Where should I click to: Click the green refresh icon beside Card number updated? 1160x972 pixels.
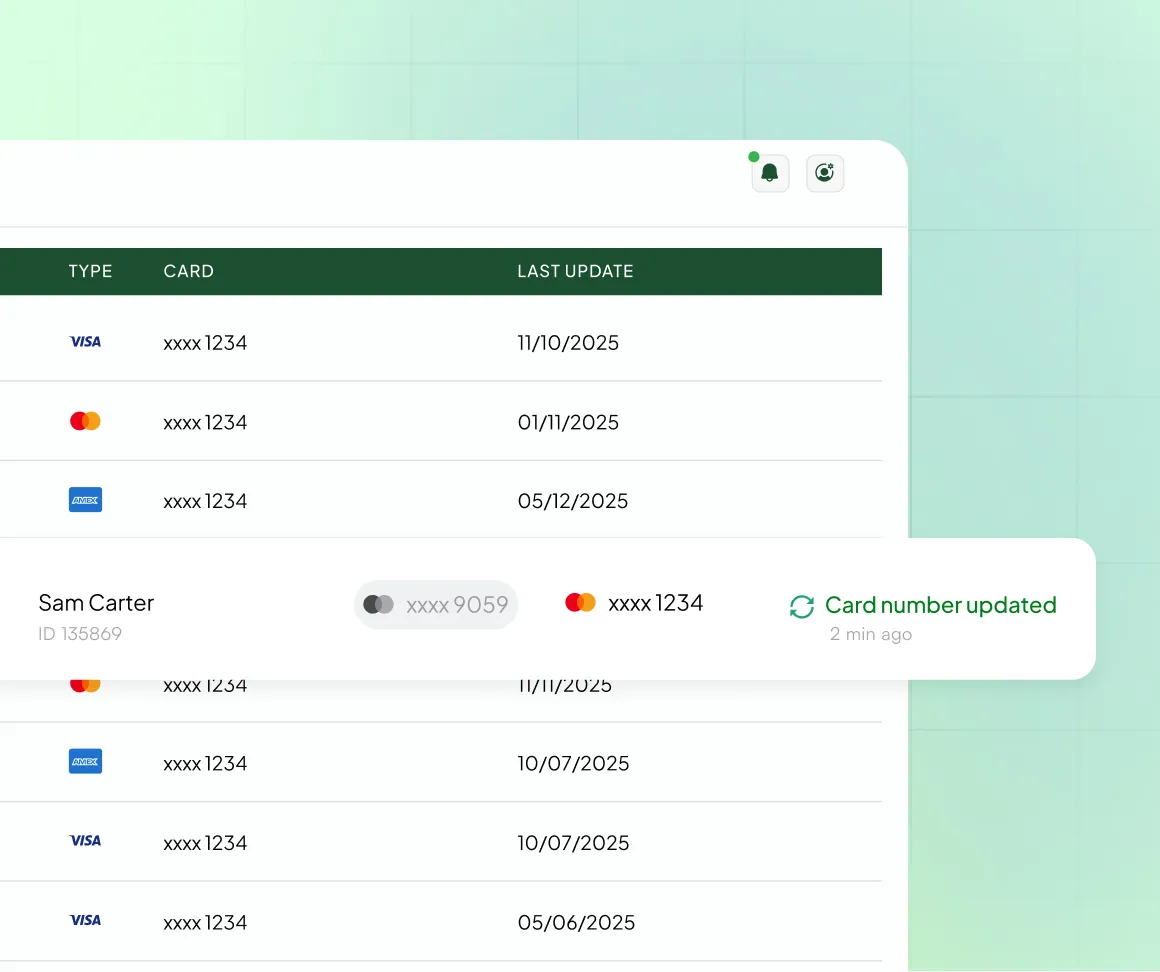802,606
